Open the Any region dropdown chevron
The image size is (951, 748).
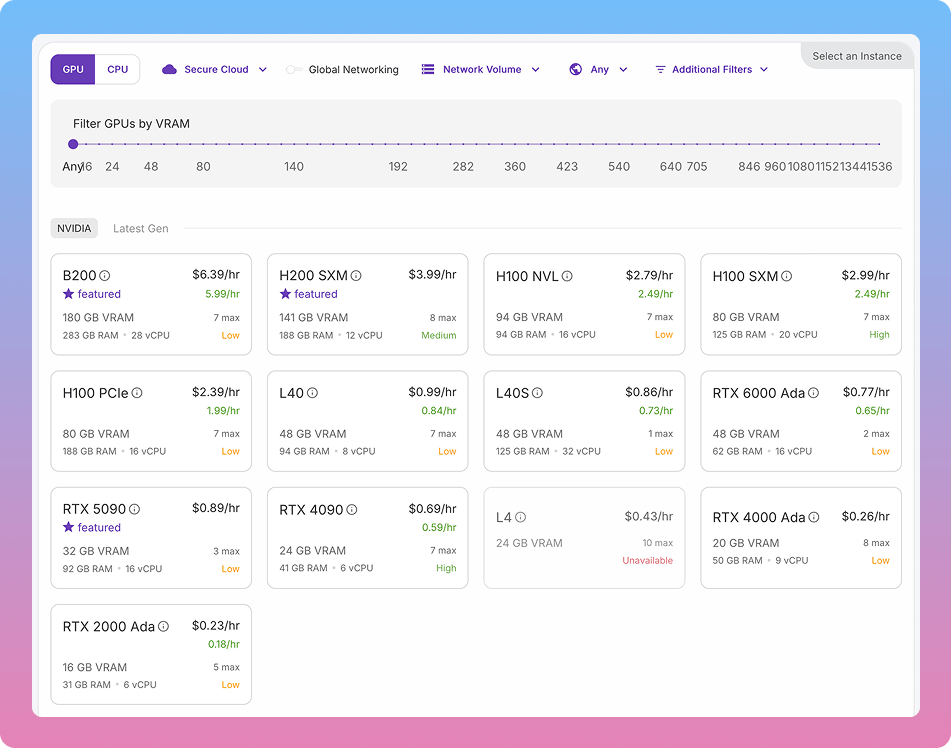(623, 70)
